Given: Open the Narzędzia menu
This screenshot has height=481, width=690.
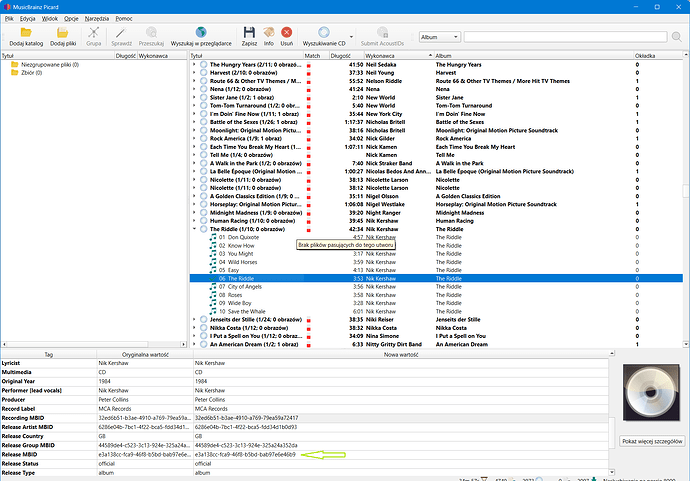Looking at the screenshot, I should pos(97,18).
